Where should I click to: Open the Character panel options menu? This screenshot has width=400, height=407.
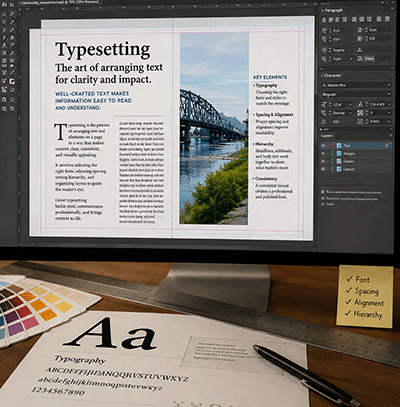pyautogui.click(x=391, y=75)
